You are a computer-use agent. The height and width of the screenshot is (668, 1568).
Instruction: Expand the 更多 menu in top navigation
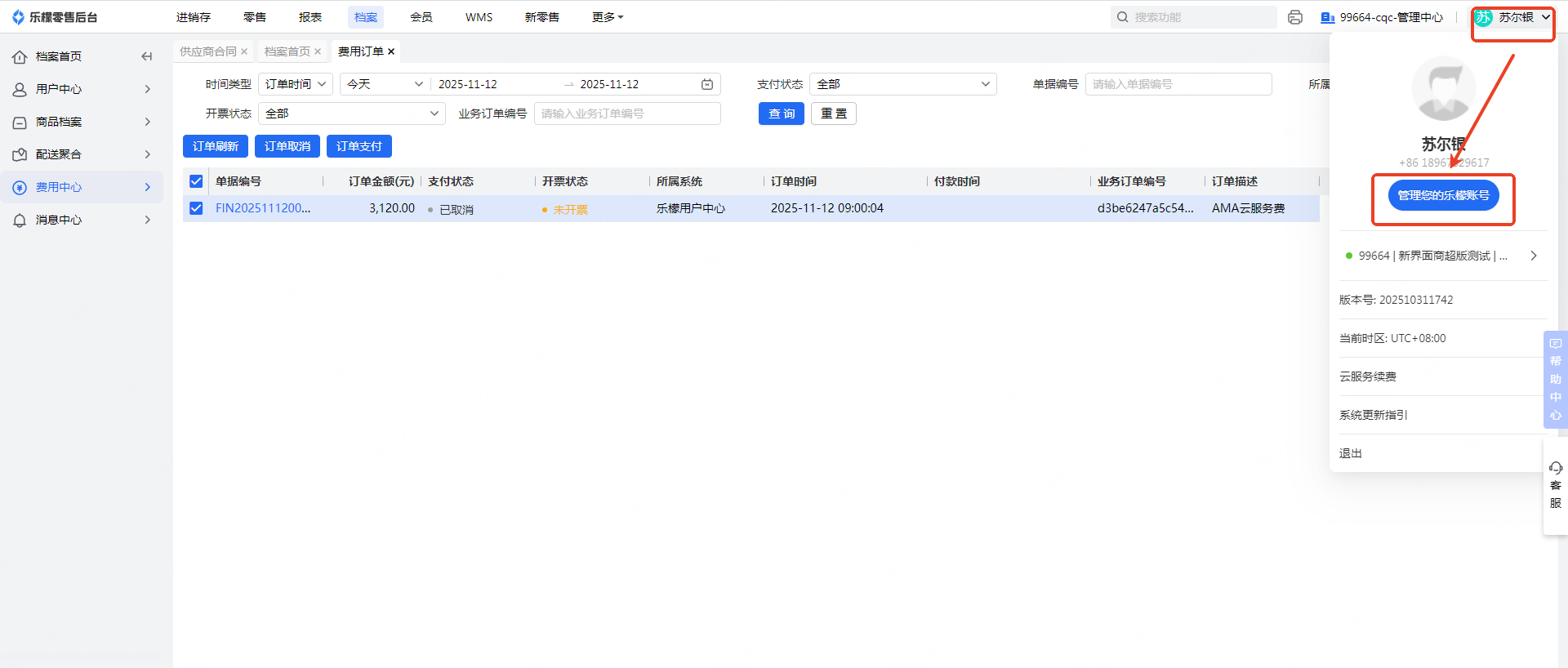coord(607,17)
